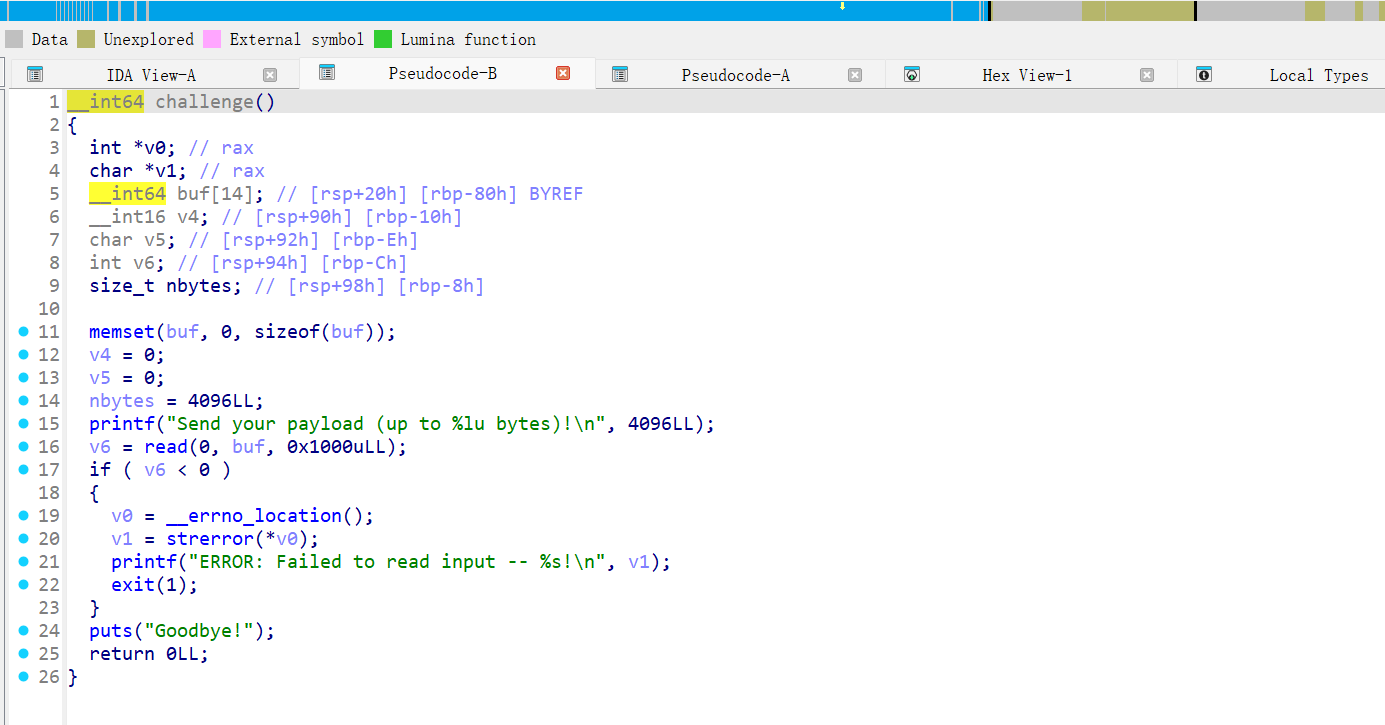Screen dimensions: 1385x725
Task: Close the Pseudocode-B tab with red X
Action: (563, 73)
